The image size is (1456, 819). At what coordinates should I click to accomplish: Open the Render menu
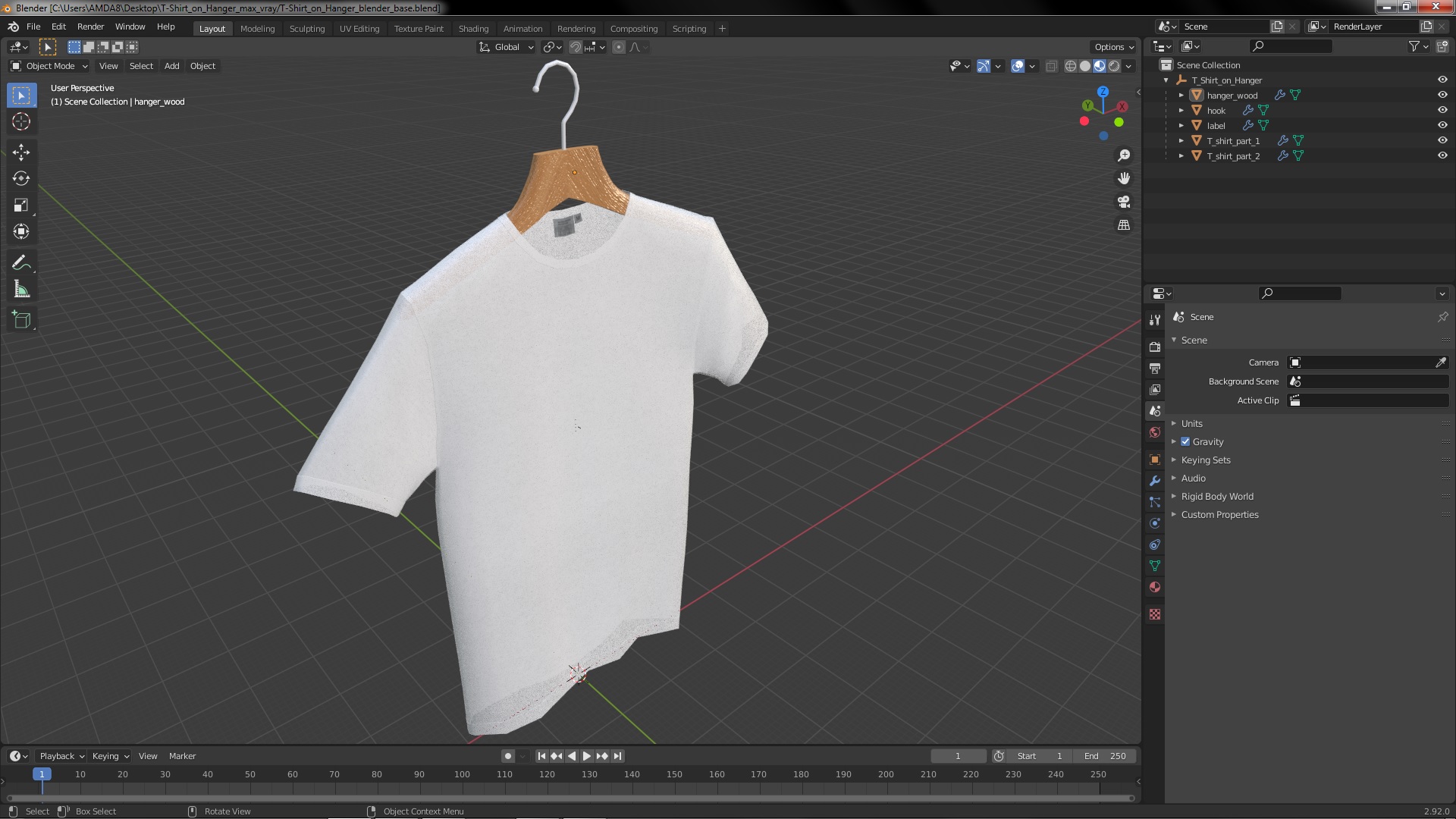tap(90, 27)
